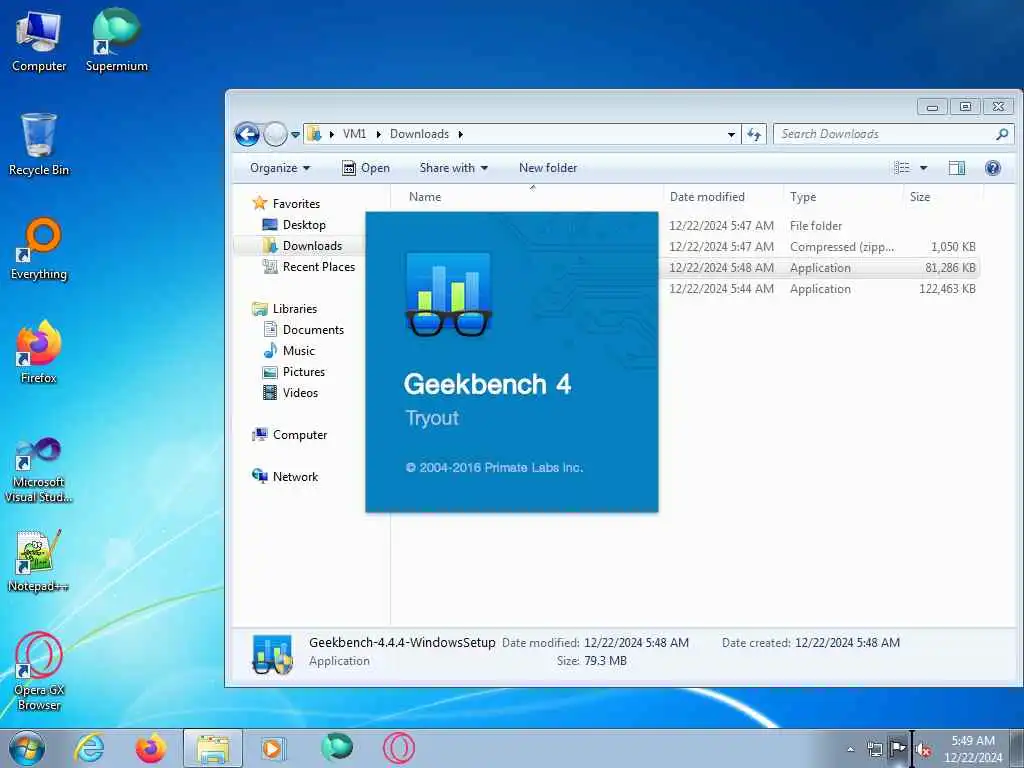Screen dimensions: 1024x768
Task: Select Network in the navigation pane
Action: pos(285,477)
